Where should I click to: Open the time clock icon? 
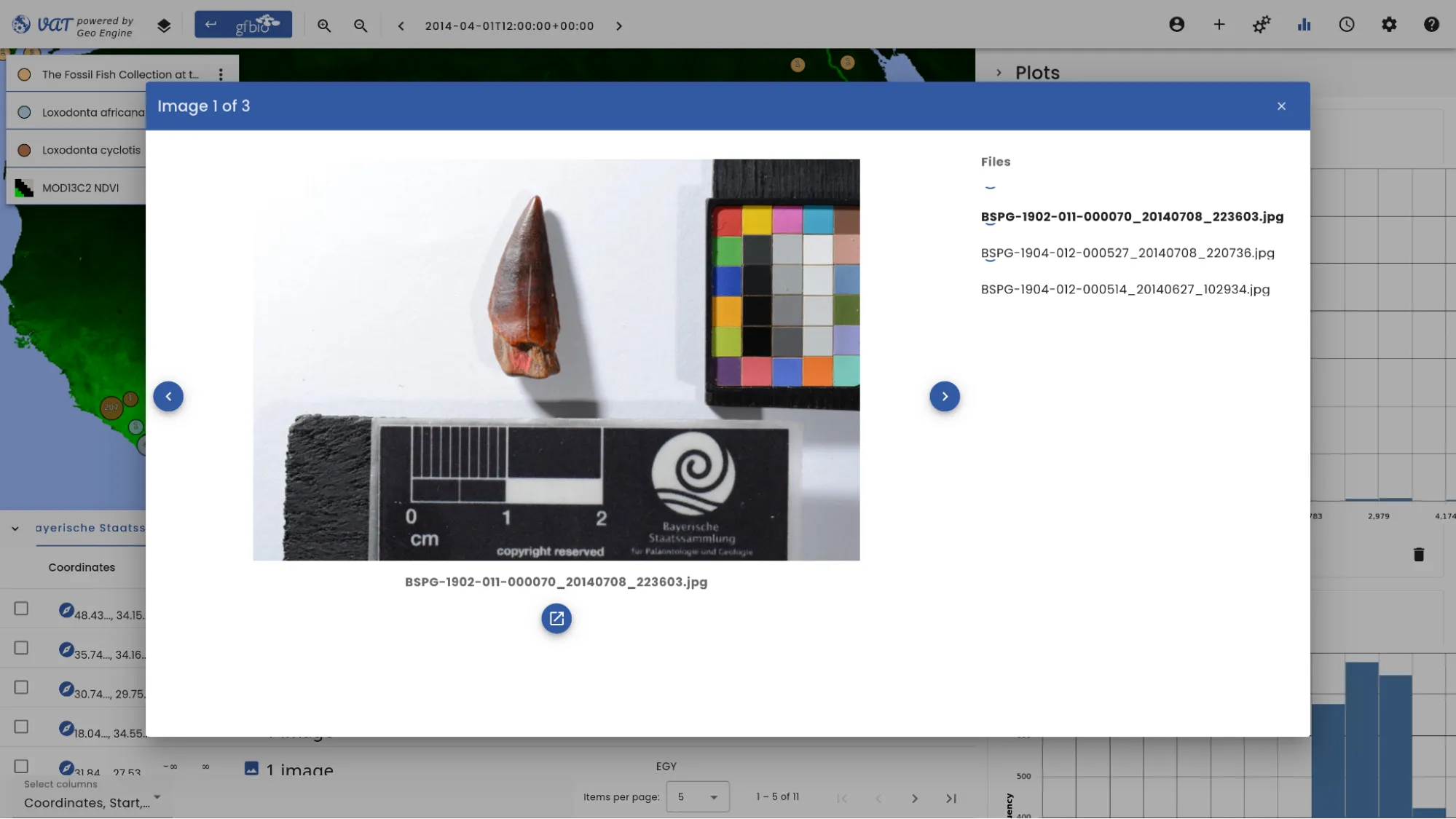pyautogui.click(x=1347, y=25)
